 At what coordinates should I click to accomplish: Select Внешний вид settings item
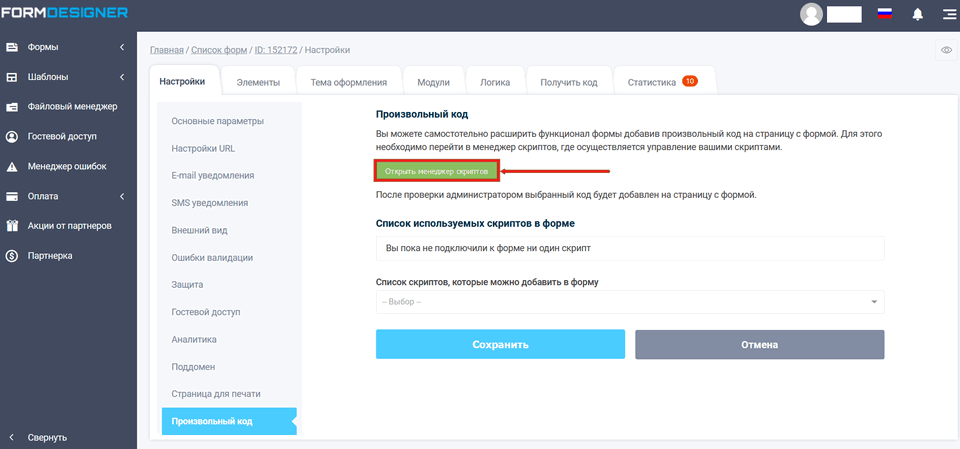click(200, 230)
